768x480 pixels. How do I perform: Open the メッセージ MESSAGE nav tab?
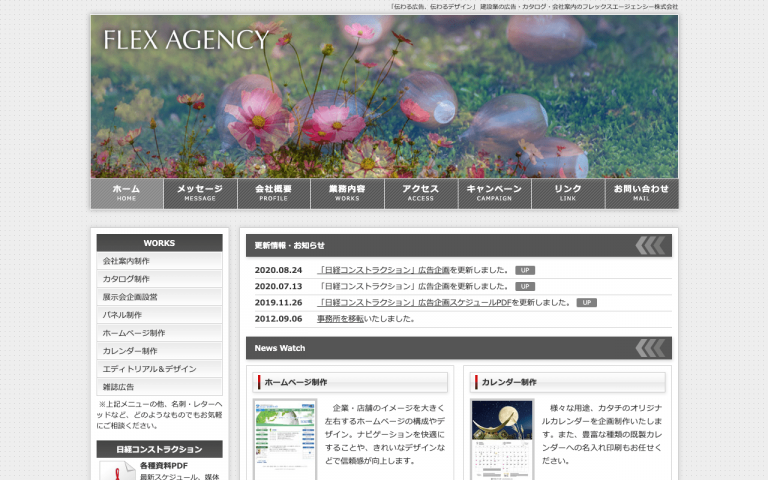200,193
